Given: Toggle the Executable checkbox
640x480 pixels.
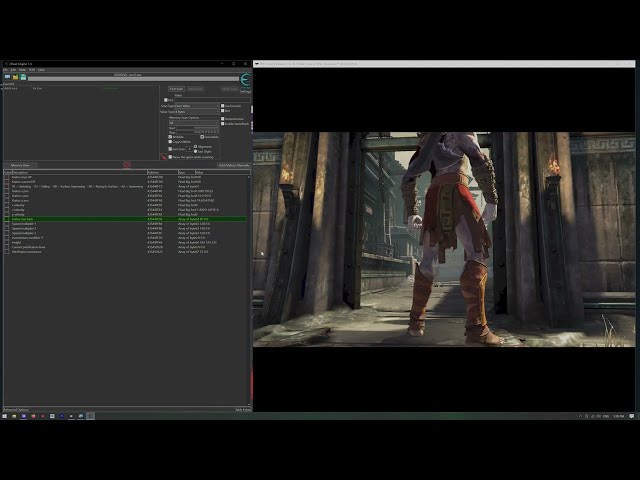Looking at the screenshot, I should (x=202, y=137).
